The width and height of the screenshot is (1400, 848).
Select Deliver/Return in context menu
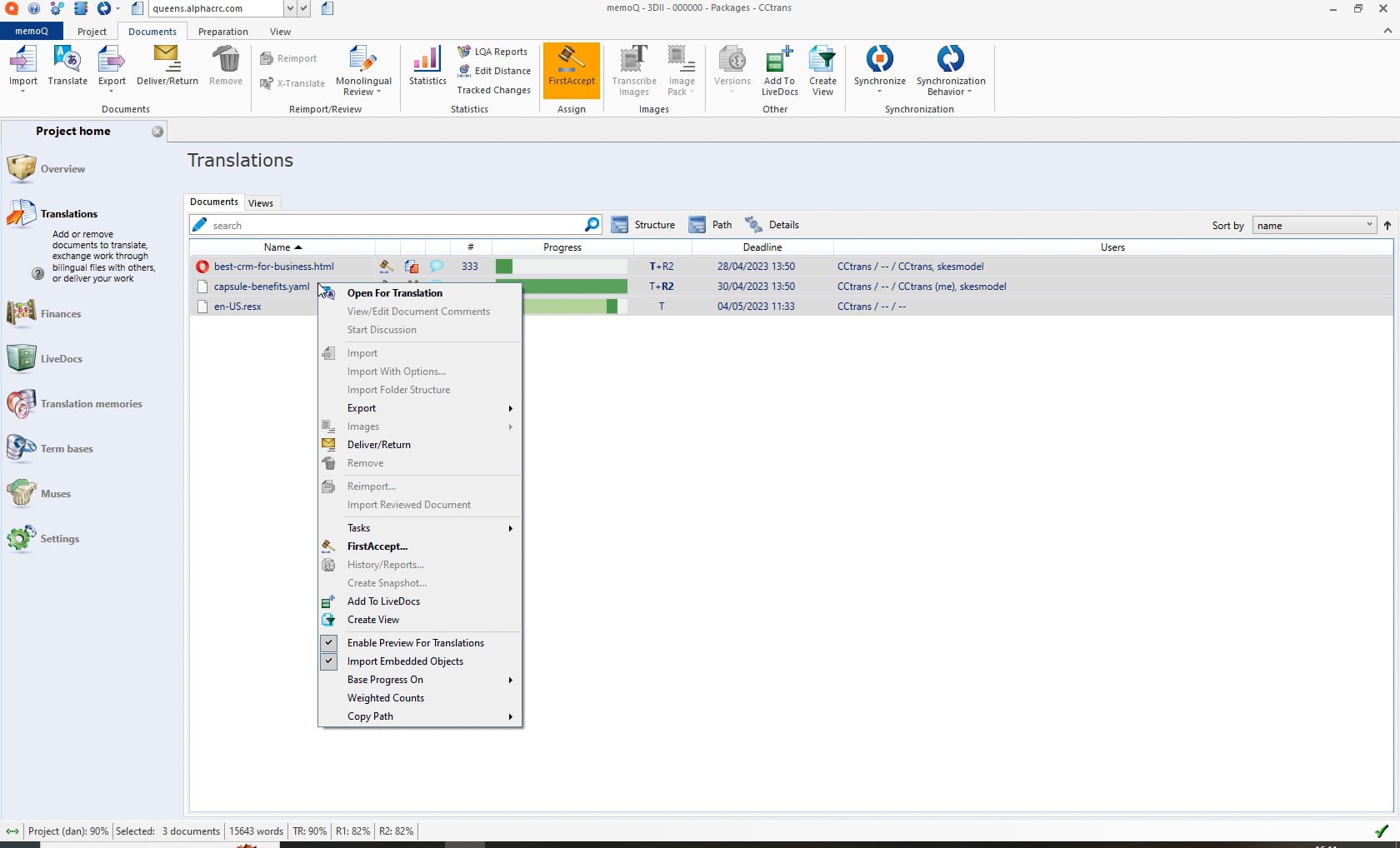tap(419, 445)
